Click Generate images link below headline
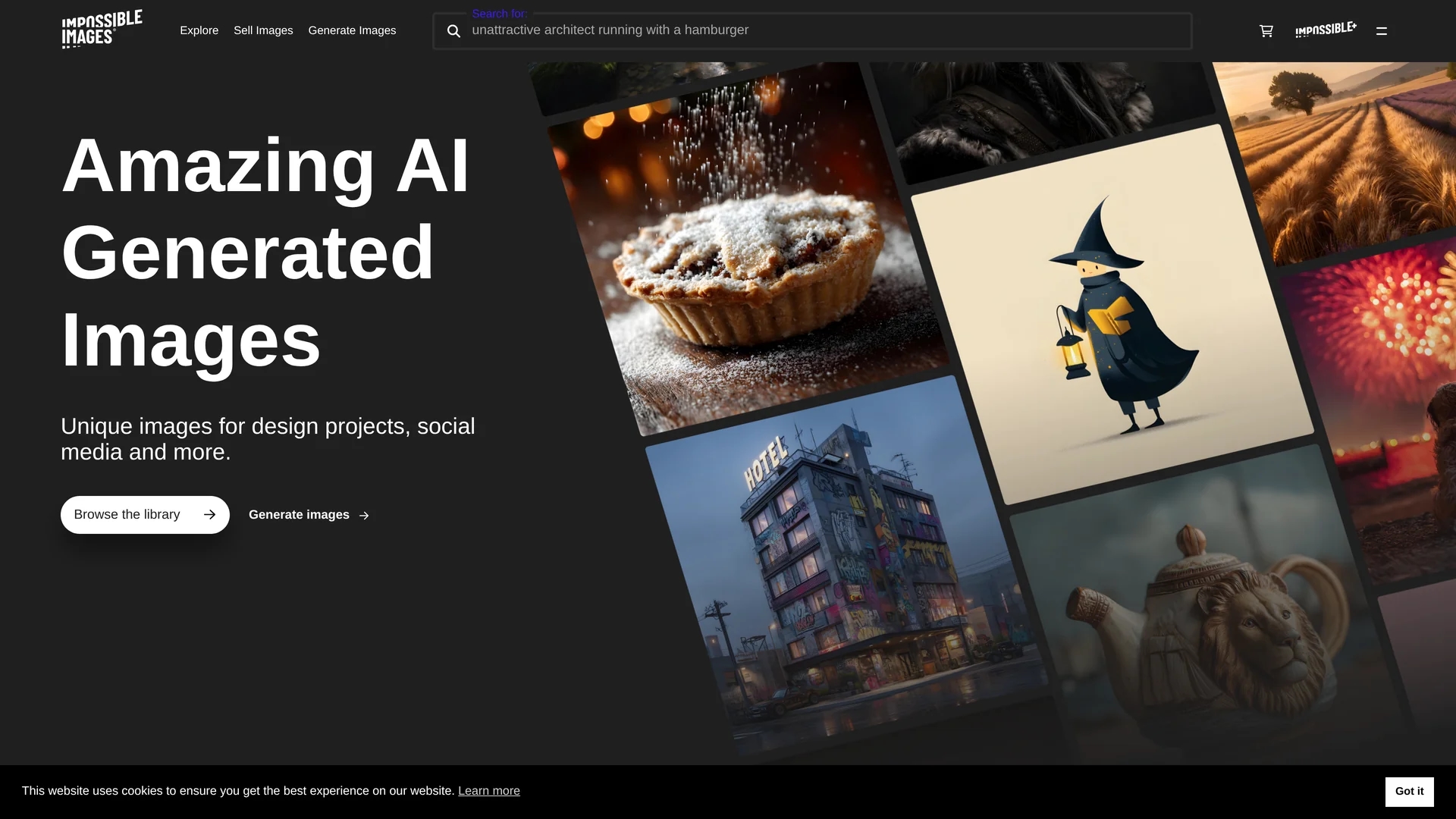Viewport: 1456px width, 819px height. 309,515
